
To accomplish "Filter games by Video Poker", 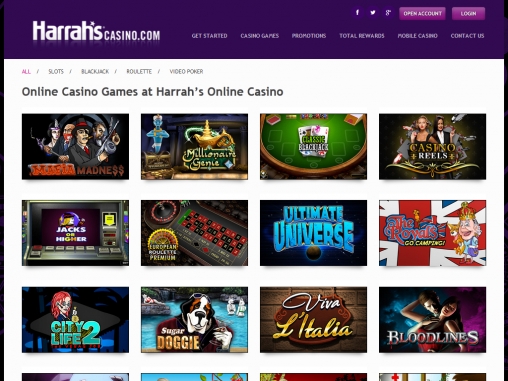I will pyautogui.click(x=186, y=71).
